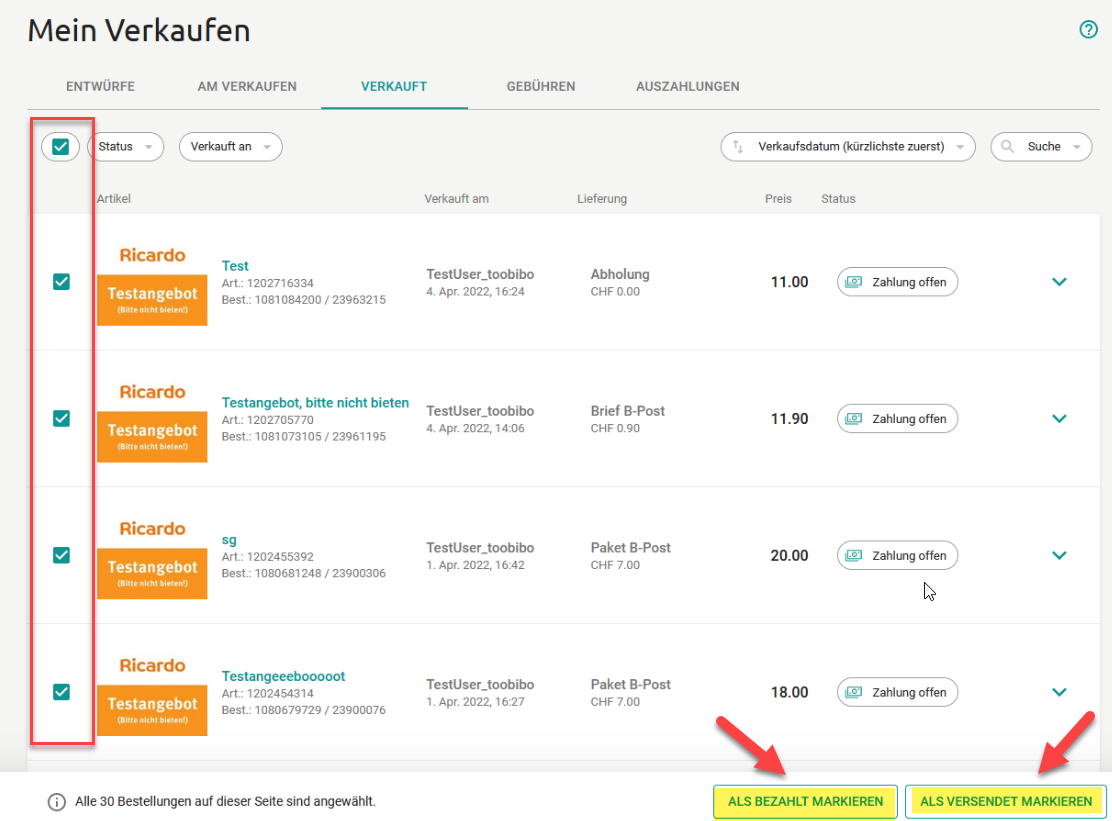Uncheck the select-all checkbox in the filter bar
The height and width of the screenshot is (821, 1112).
pyautogui.click(x=61, y=147)
